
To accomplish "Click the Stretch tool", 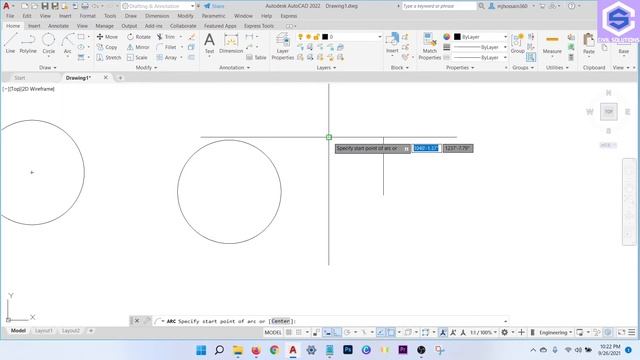I will (x=109, y=58).
